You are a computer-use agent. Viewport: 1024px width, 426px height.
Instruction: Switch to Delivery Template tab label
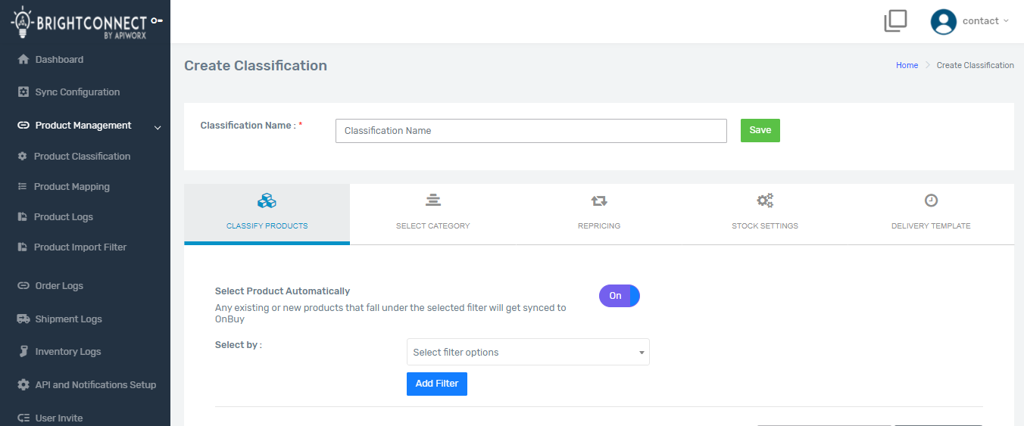tap(931, 226)
